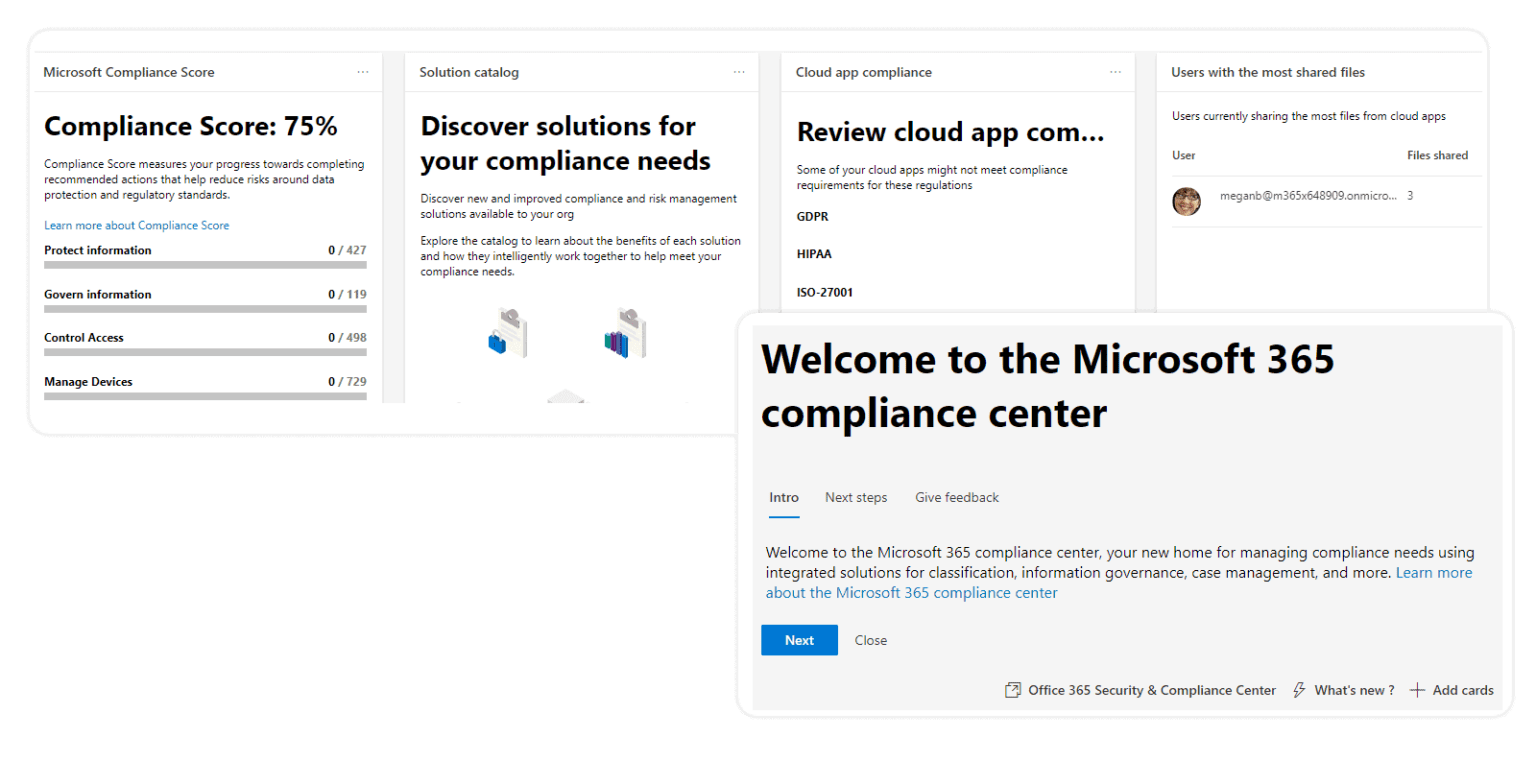The image size is (1536, 761).
Task: Click Protect information progress bar
Action: click(205, 265)
